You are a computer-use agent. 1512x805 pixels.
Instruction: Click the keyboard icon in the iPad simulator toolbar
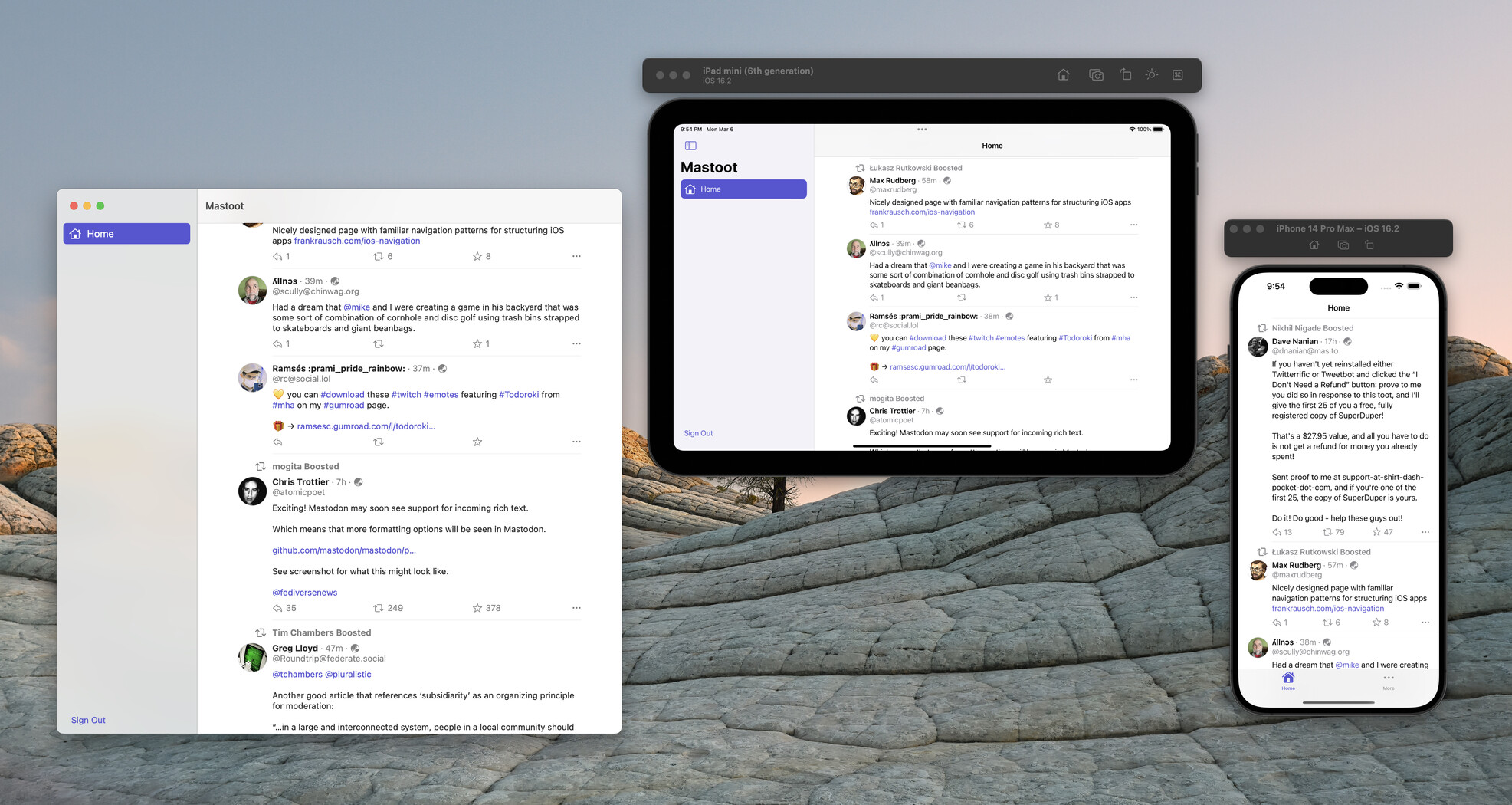click(1178, 75)
